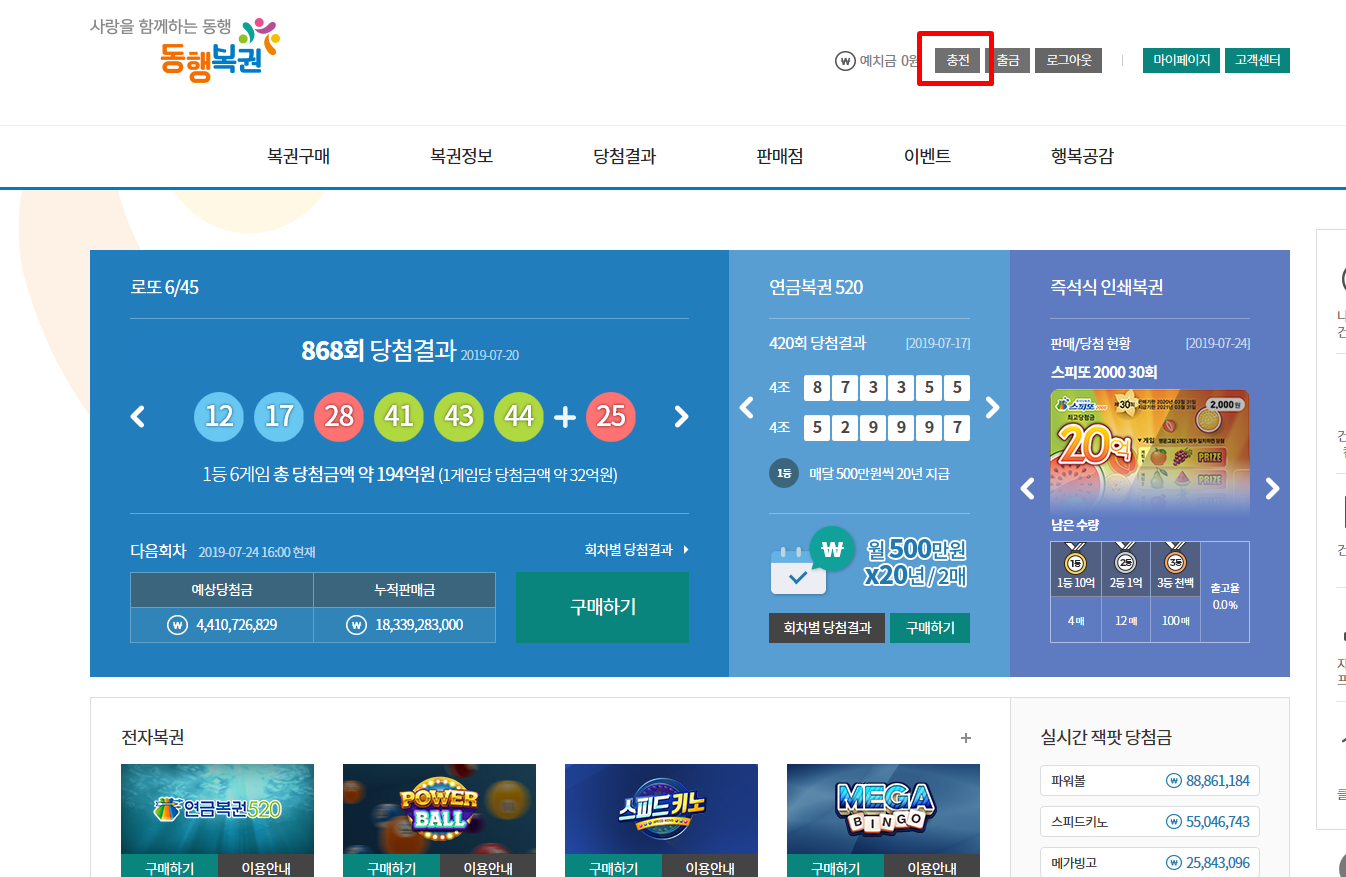Click the 2등 silver medal icon
1346x877 pixels.
tap(1125, 562)
